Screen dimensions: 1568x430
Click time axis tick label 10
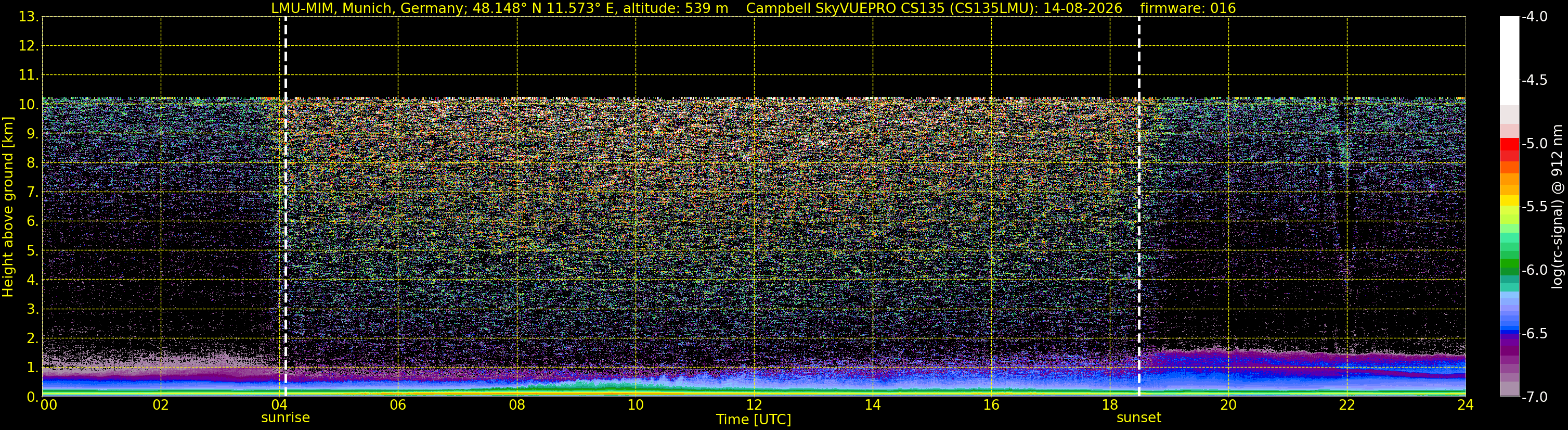(x=636, y=405)
